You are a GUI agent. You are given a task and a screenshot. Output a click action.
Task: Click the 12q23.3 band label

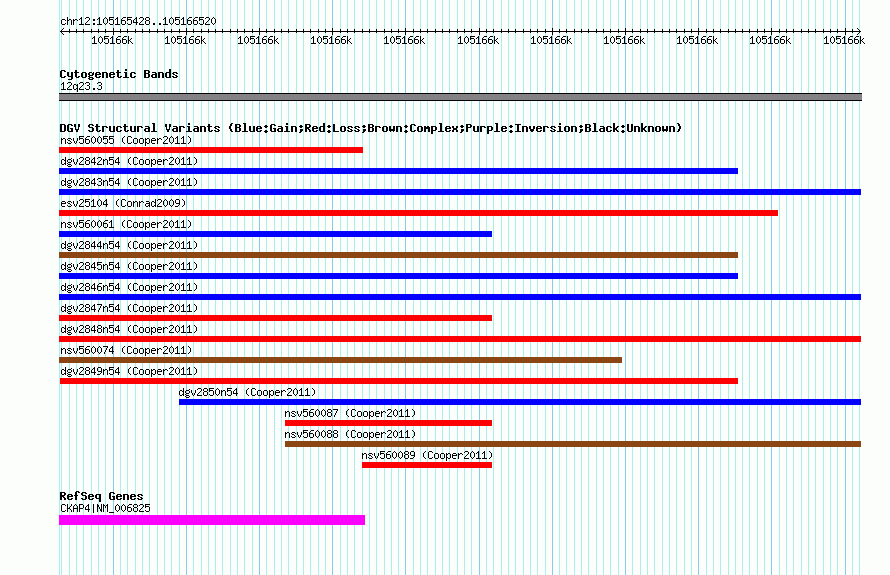pos(81,86)
